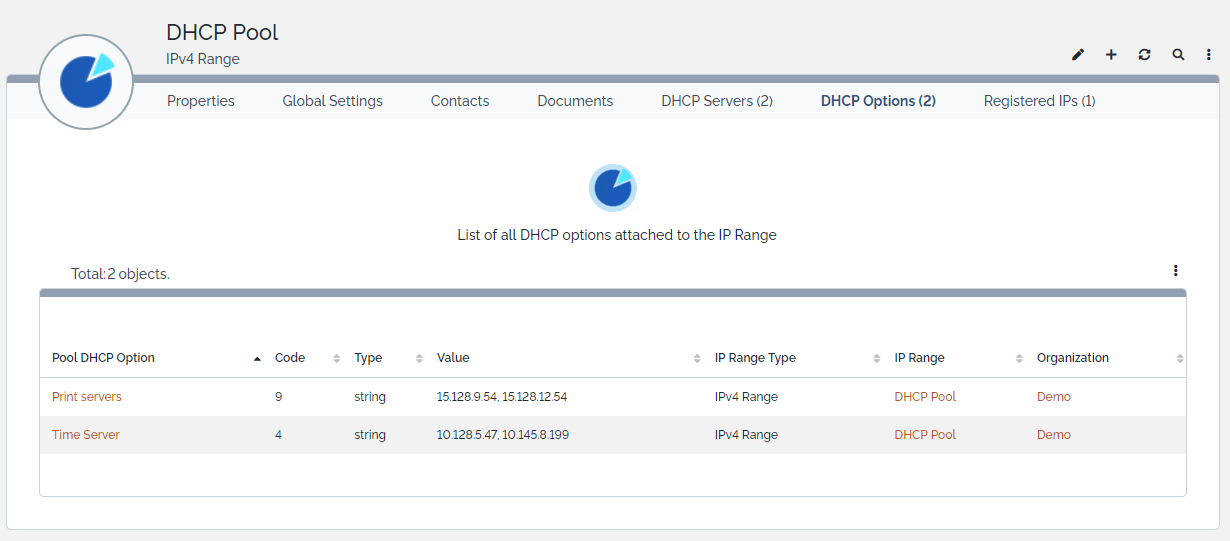Click the Demo organization link in the Print servers row

click(1054, 397)
